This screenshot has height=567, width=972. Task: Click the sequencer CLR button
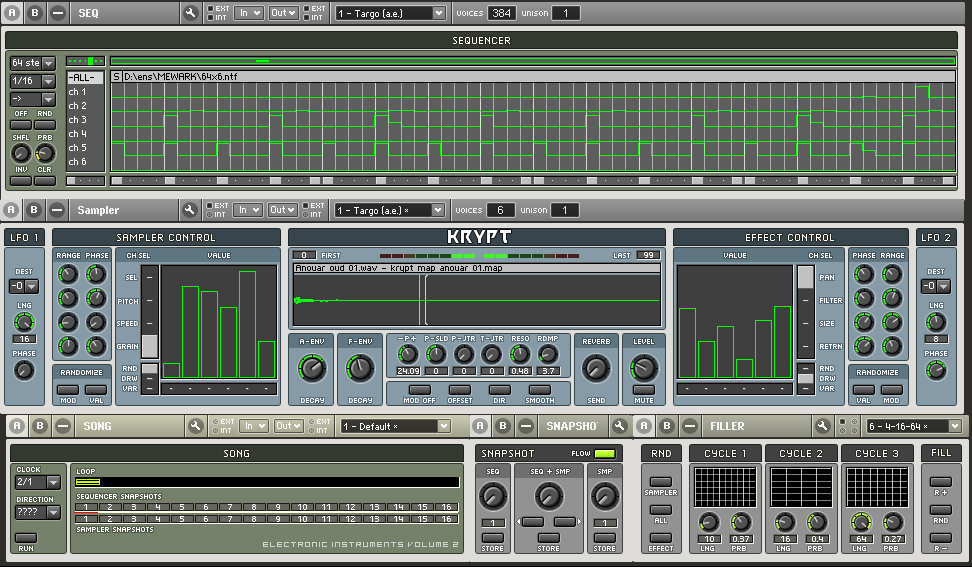coord(45,180)
